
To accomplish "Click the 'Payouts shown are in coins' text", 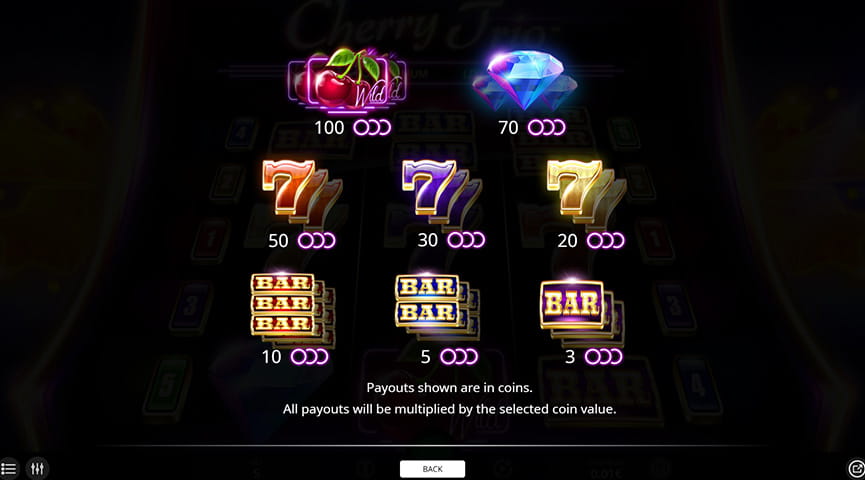I will pos(450,388).
